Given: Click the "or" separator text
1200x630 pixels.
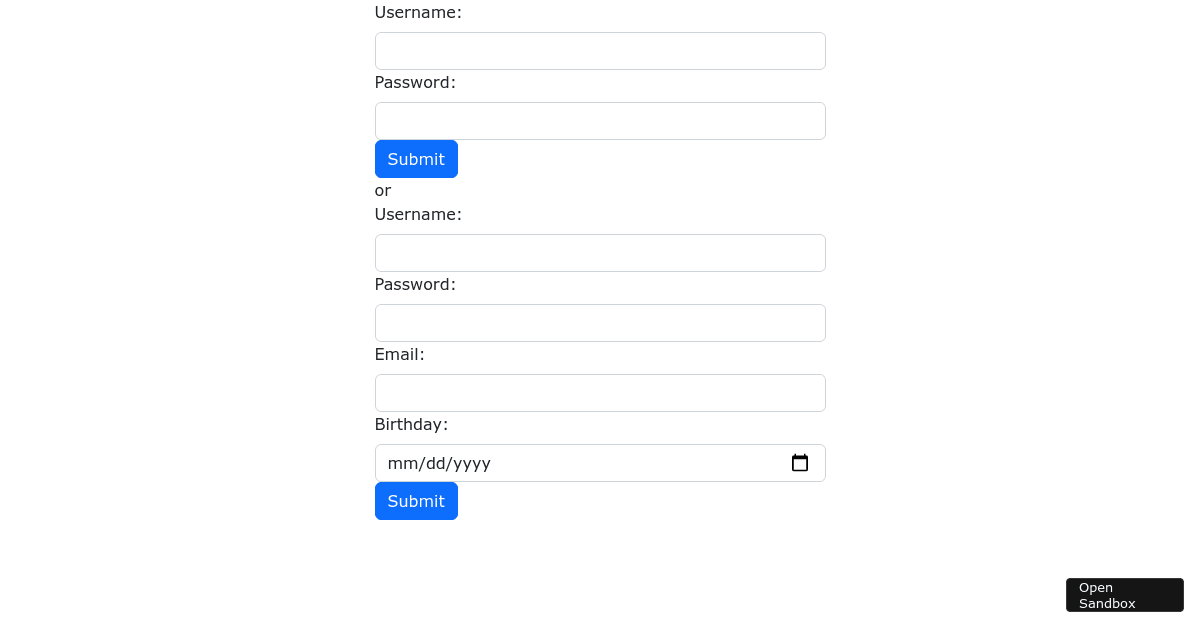Looking at the screenshot, I should (x=383, y=190).
